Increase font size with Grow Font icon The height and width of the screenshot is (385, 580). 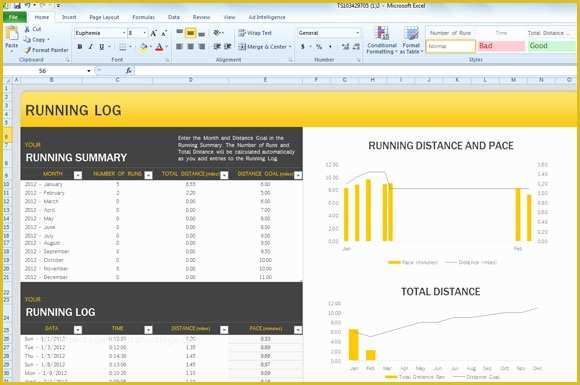click(154, 33)
